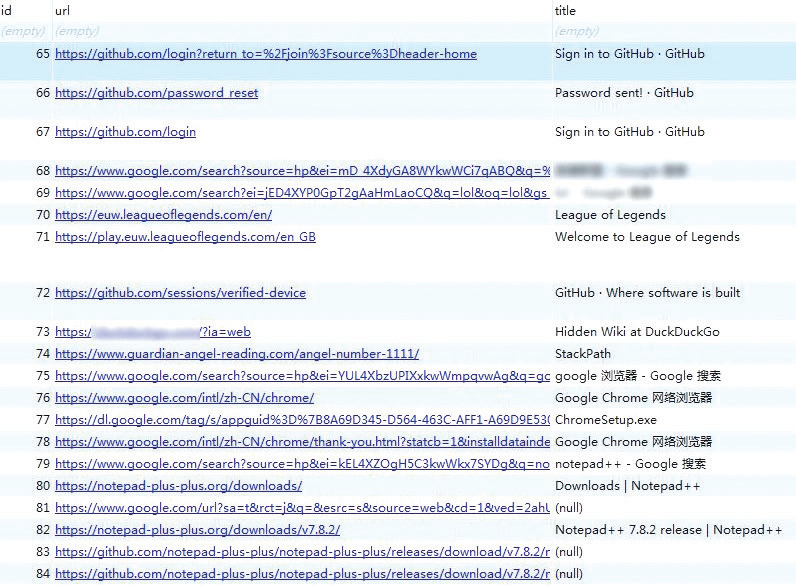Select the 'google 浏览器 - Google 搜索' title
796x586 pixels.
click(x=638, y=376)
